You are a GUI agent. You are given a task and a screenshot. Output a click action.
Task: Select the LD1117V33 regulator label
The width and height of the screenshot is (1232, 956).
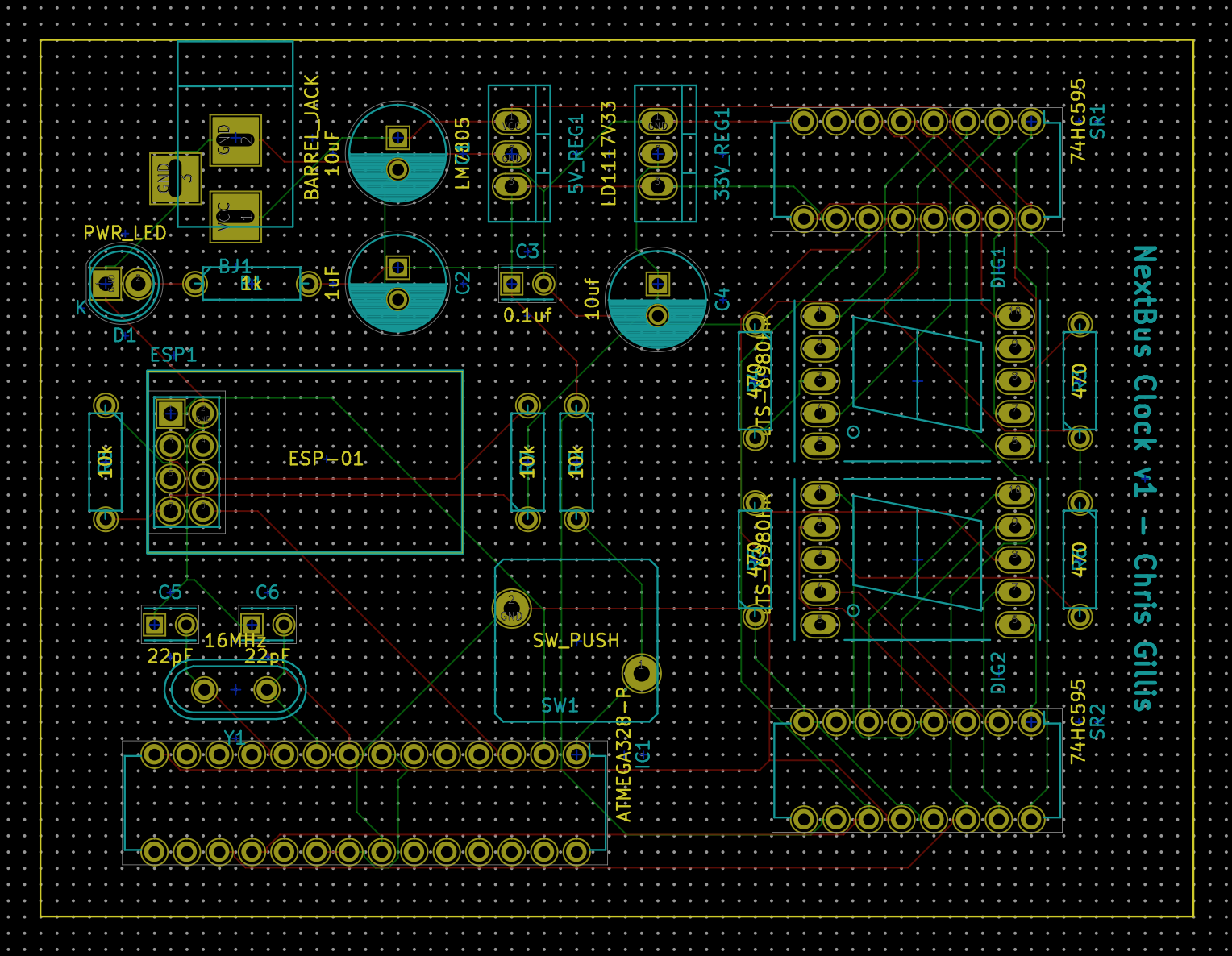pos(608,154)
